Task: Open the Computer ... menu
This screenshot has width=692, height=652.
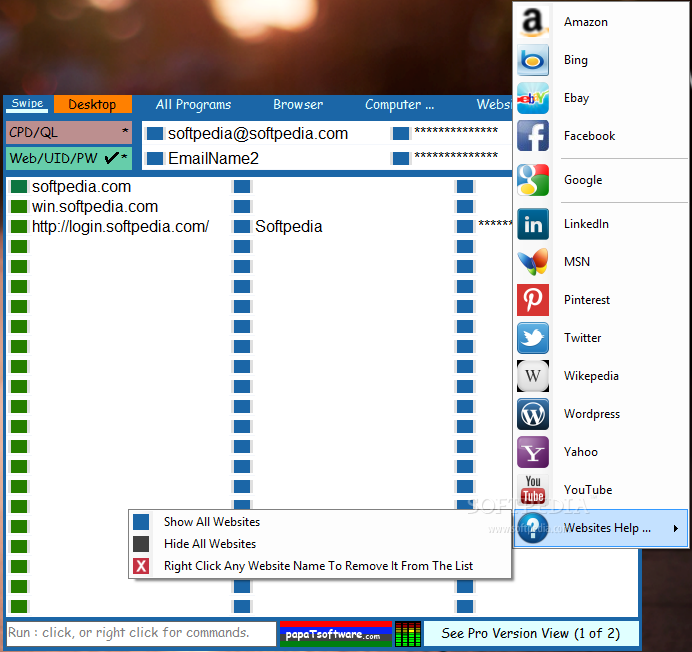Action: click(399, 105)
